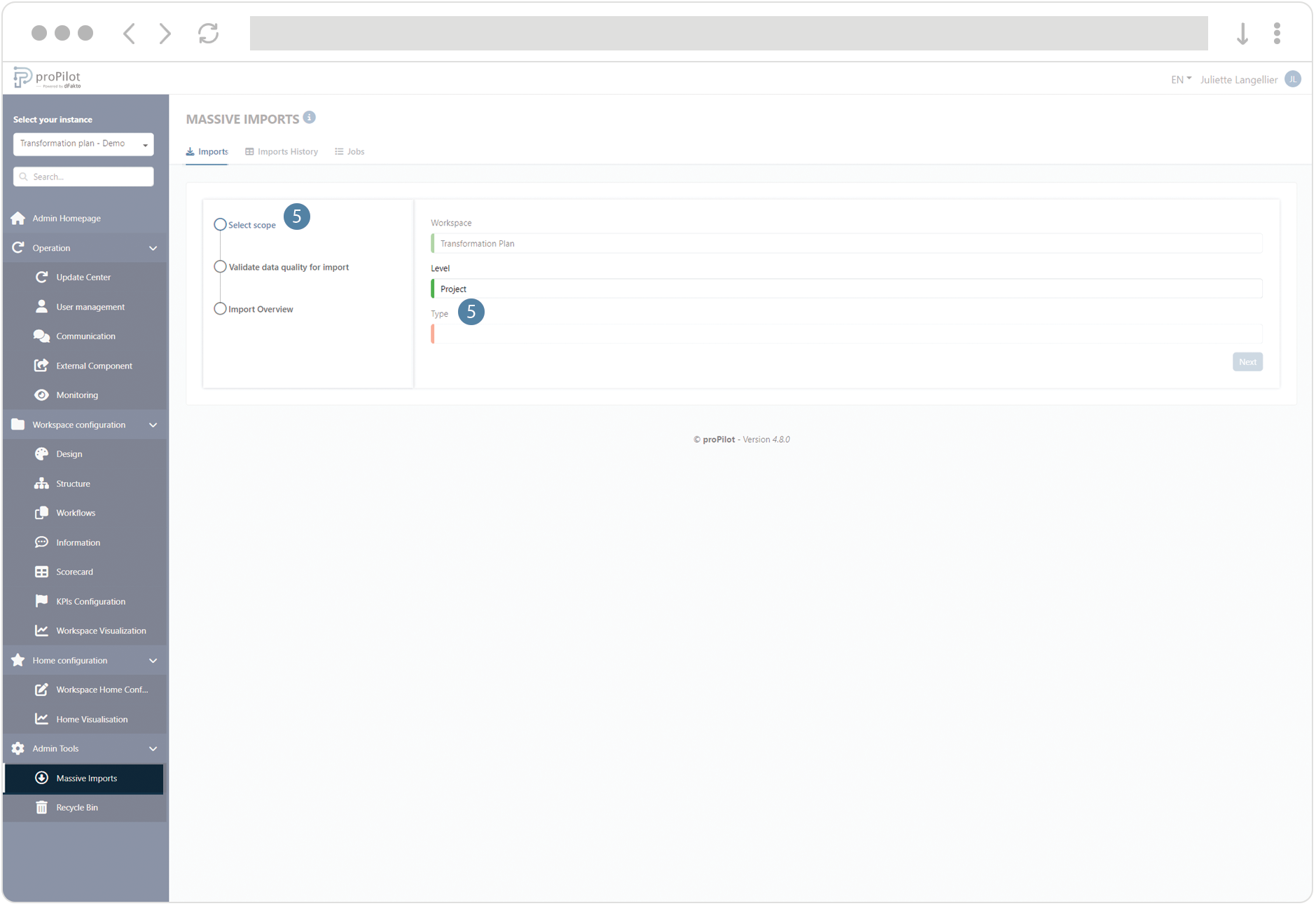
Task: Open the EN language dropdown
Action: (1181, 80)
